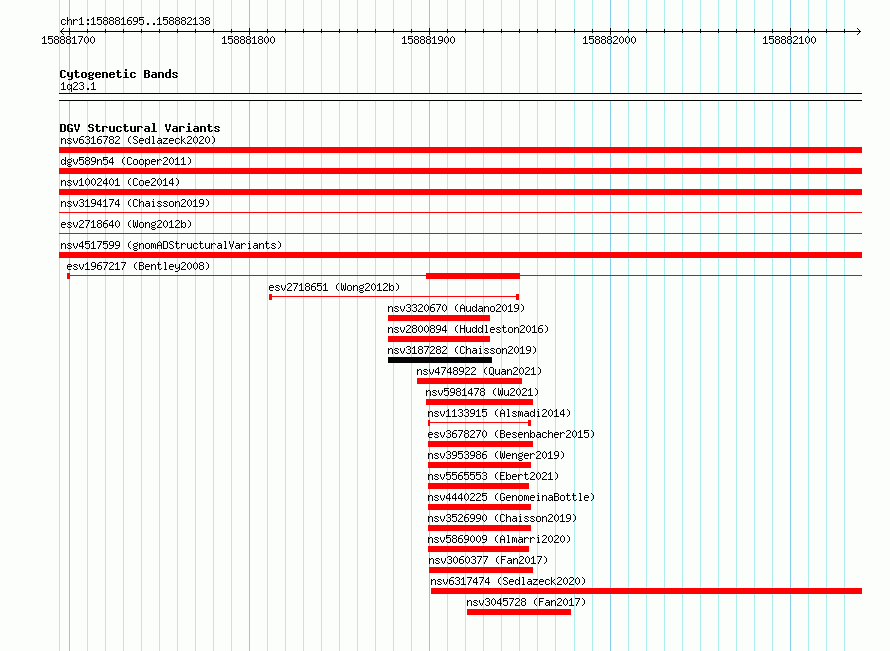This screenshot has width=890, height=651.
Task: Click nsv3194174 (Chaisson2019) label
Action: [x=135, y=203]
